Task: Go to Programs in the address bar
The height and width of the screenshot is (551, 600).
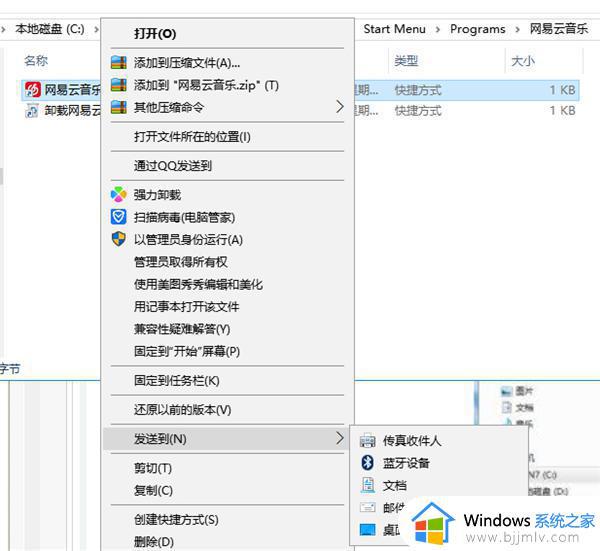Action: coord(478,29)
